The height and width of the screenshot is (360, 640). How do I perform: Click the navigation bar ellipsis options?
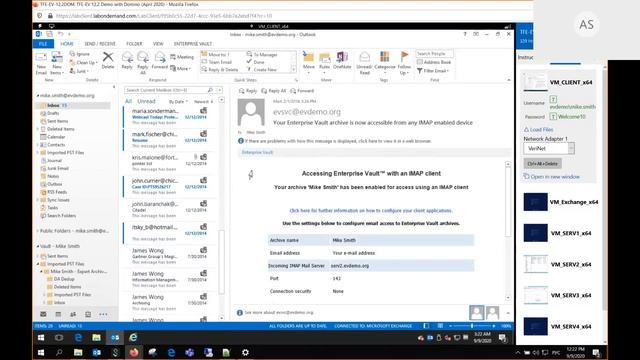[x=103, y=314]
